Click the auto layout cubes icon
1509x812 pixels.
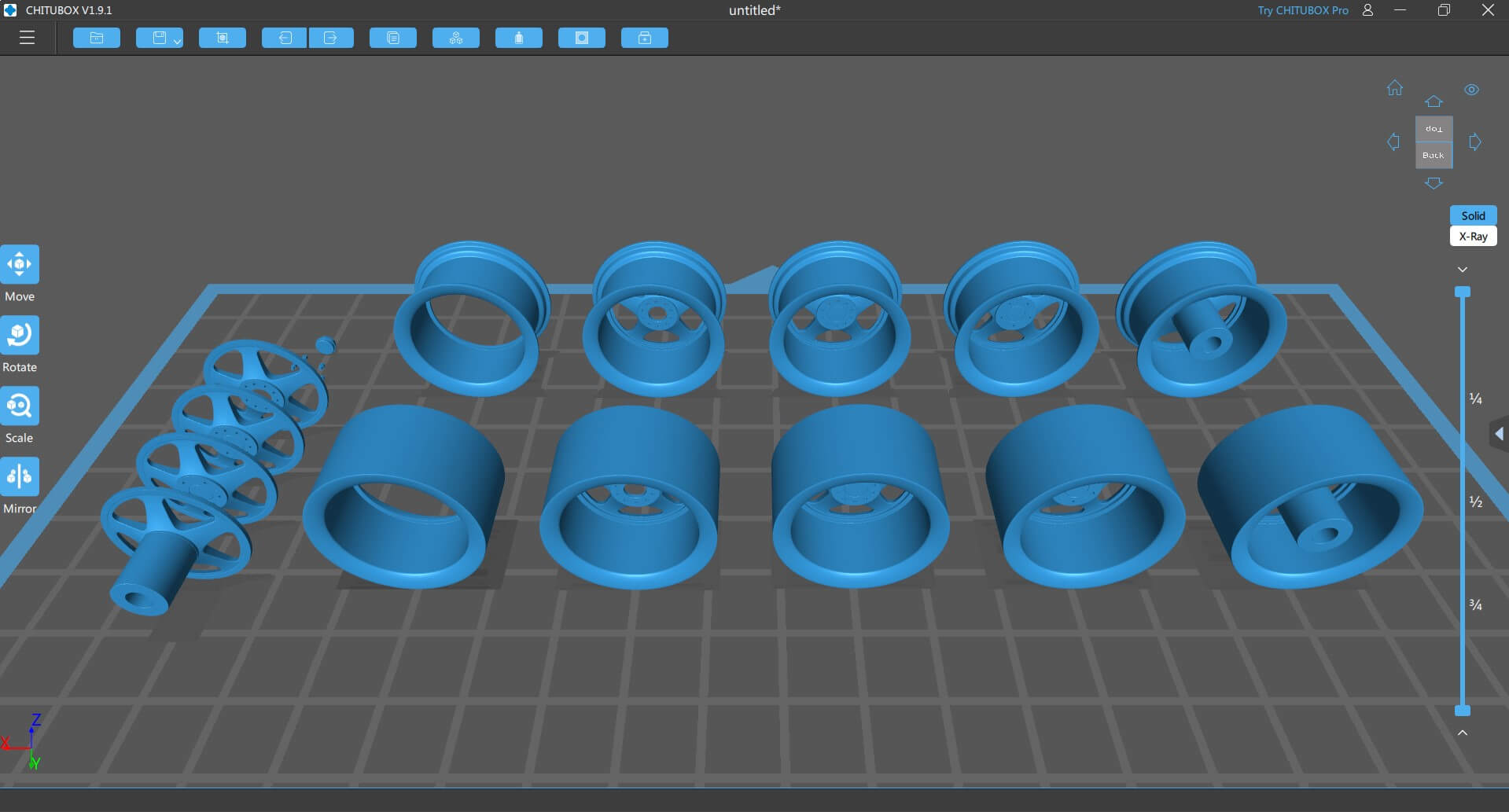click(456, 38)
